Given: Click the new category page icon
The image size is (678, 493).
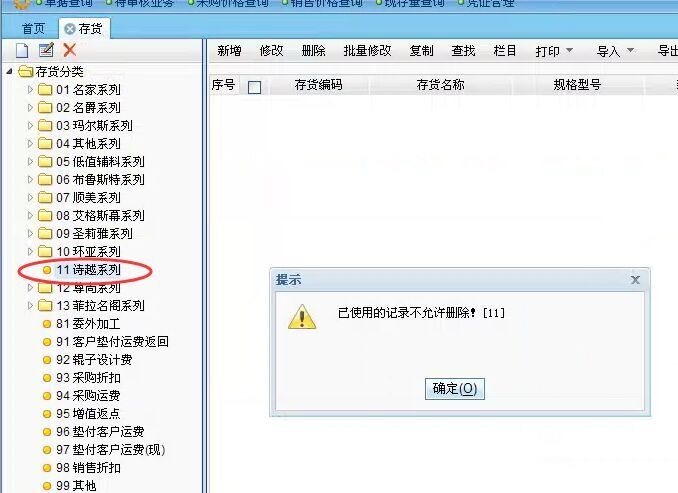Looking at the screenshot, I should click(22, 50).
